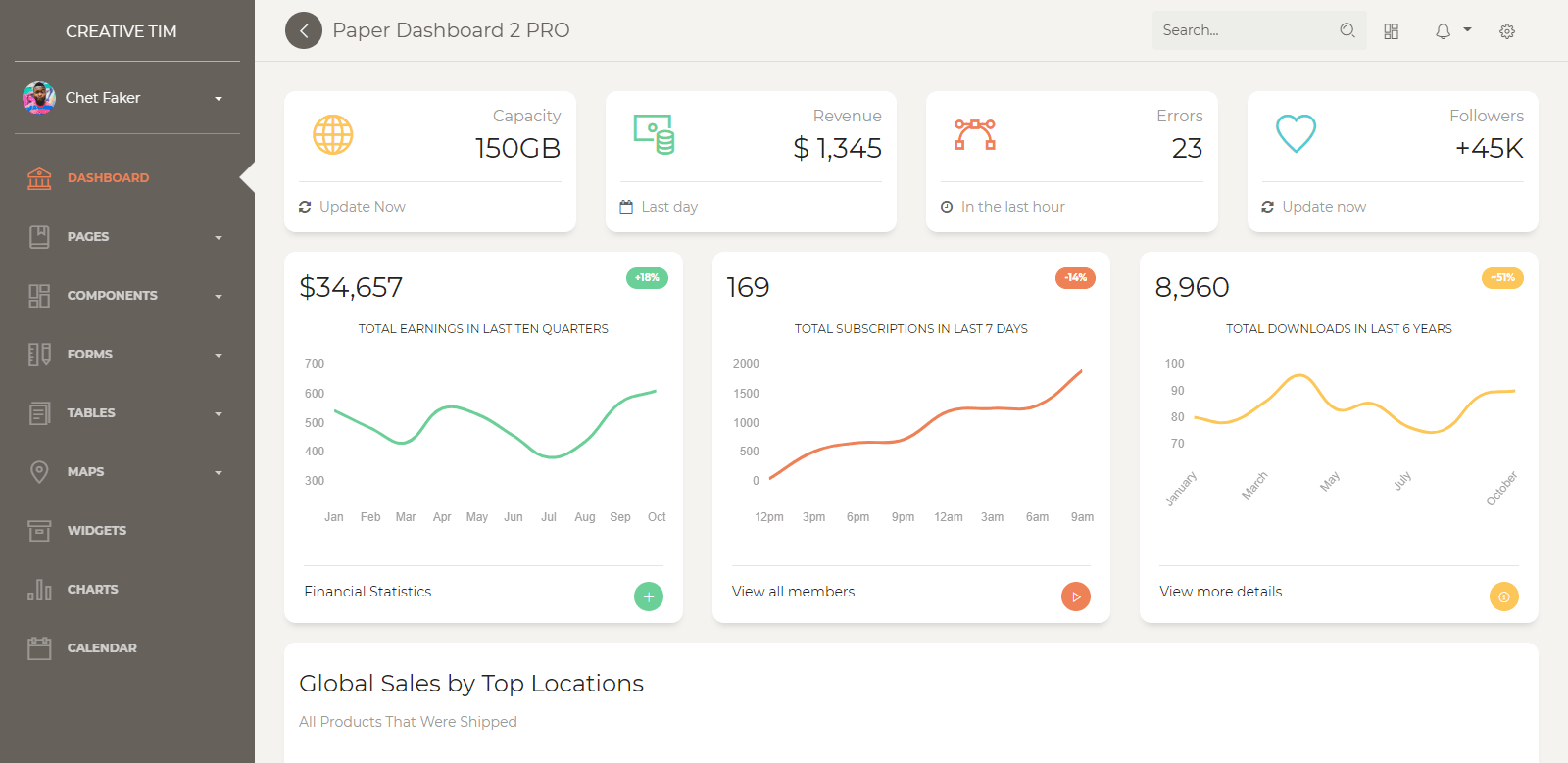Click the calendar icon beside Last day
This screenshot has height=763, width=1568.
pos(626,207)
